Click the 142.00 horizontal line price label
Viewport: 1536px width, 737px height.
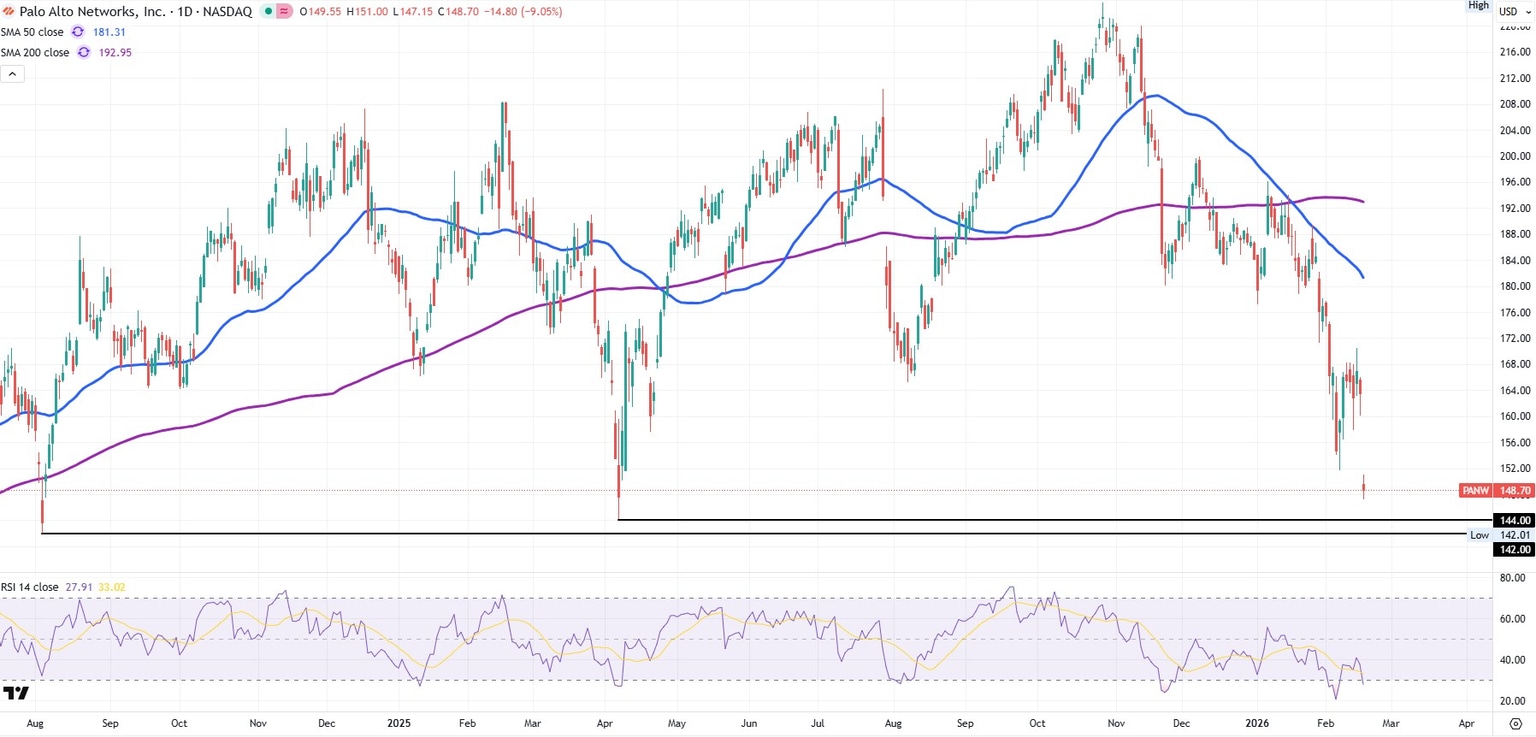pos(1513,549)
